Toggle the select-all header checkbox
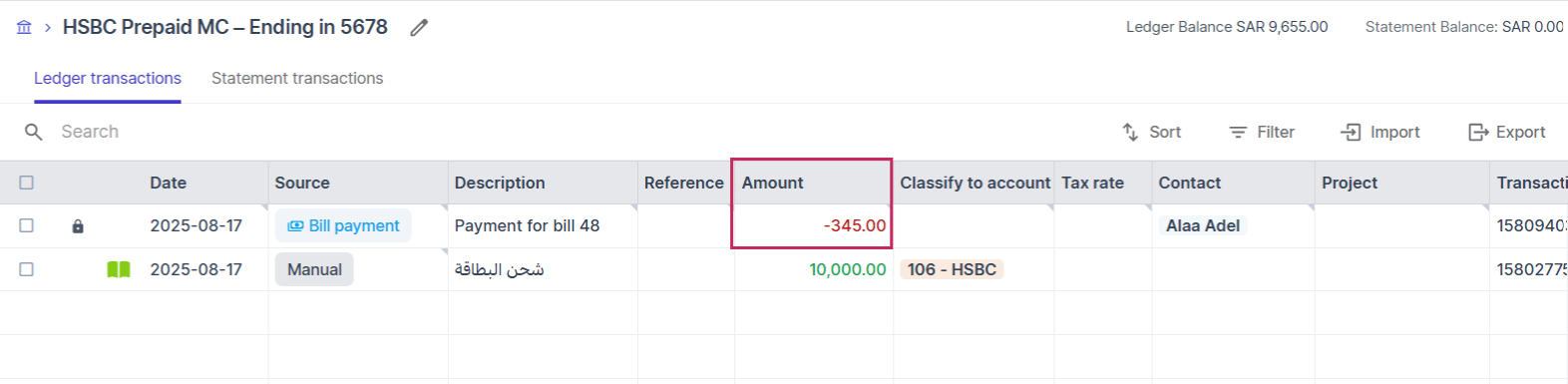Screen dimensions: 1568x384 pyautogui.click(x=27, y=183)
